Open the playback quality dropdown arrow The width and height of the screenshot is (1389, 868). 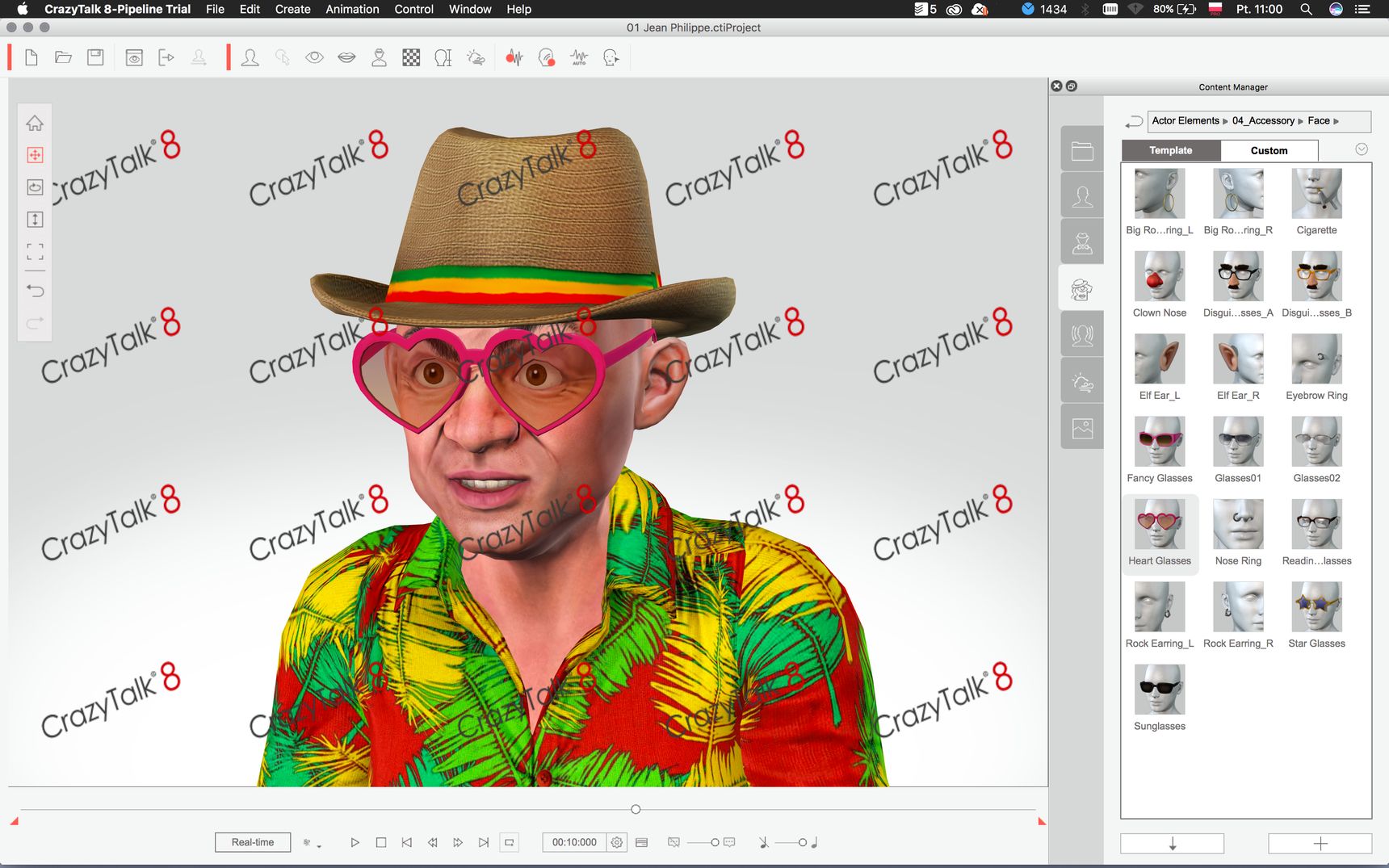click(319, 846)
